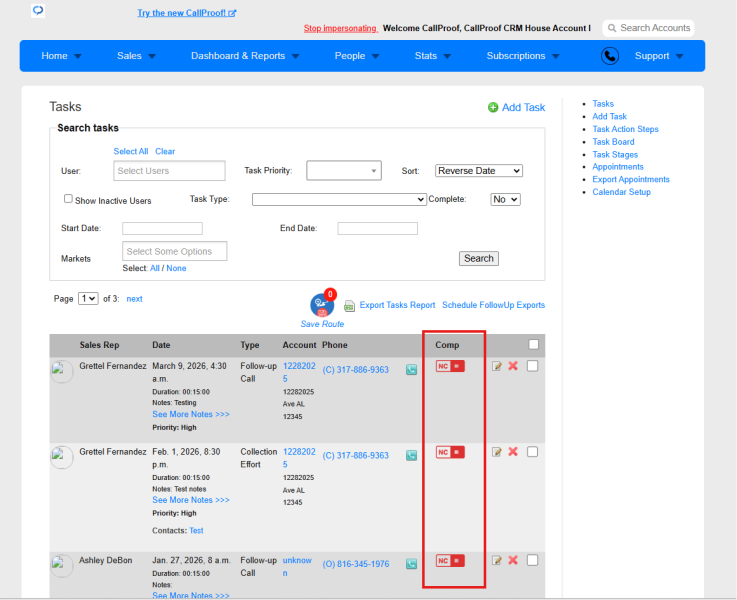This screenshot has width=737, height=600.
Task: Toggle NC complete switch for March 9 task
Action: tap(450, 366)
